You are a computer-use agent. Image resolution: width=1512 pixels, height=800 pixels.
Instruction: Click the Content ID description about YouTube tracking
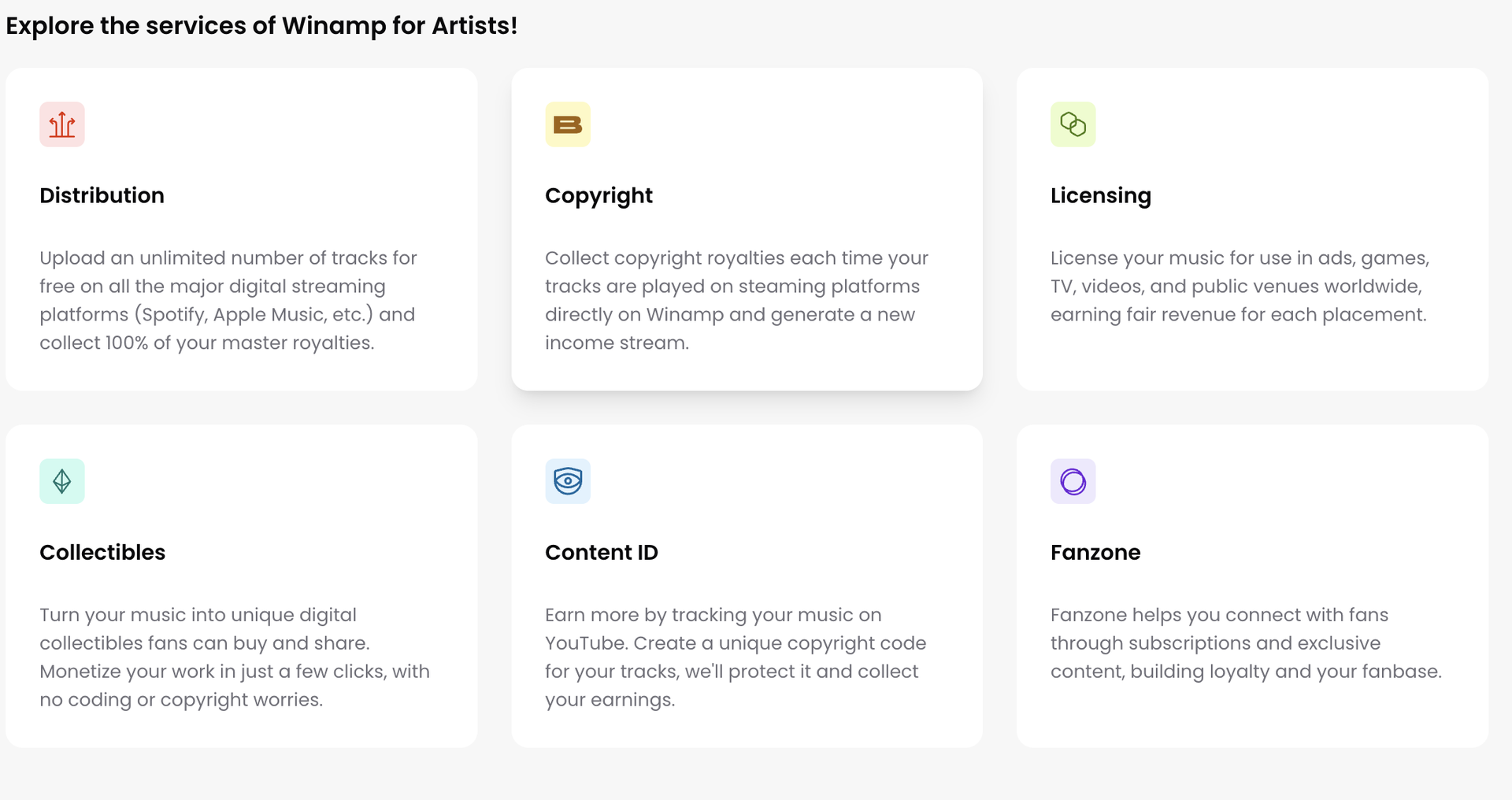point(736,657)
